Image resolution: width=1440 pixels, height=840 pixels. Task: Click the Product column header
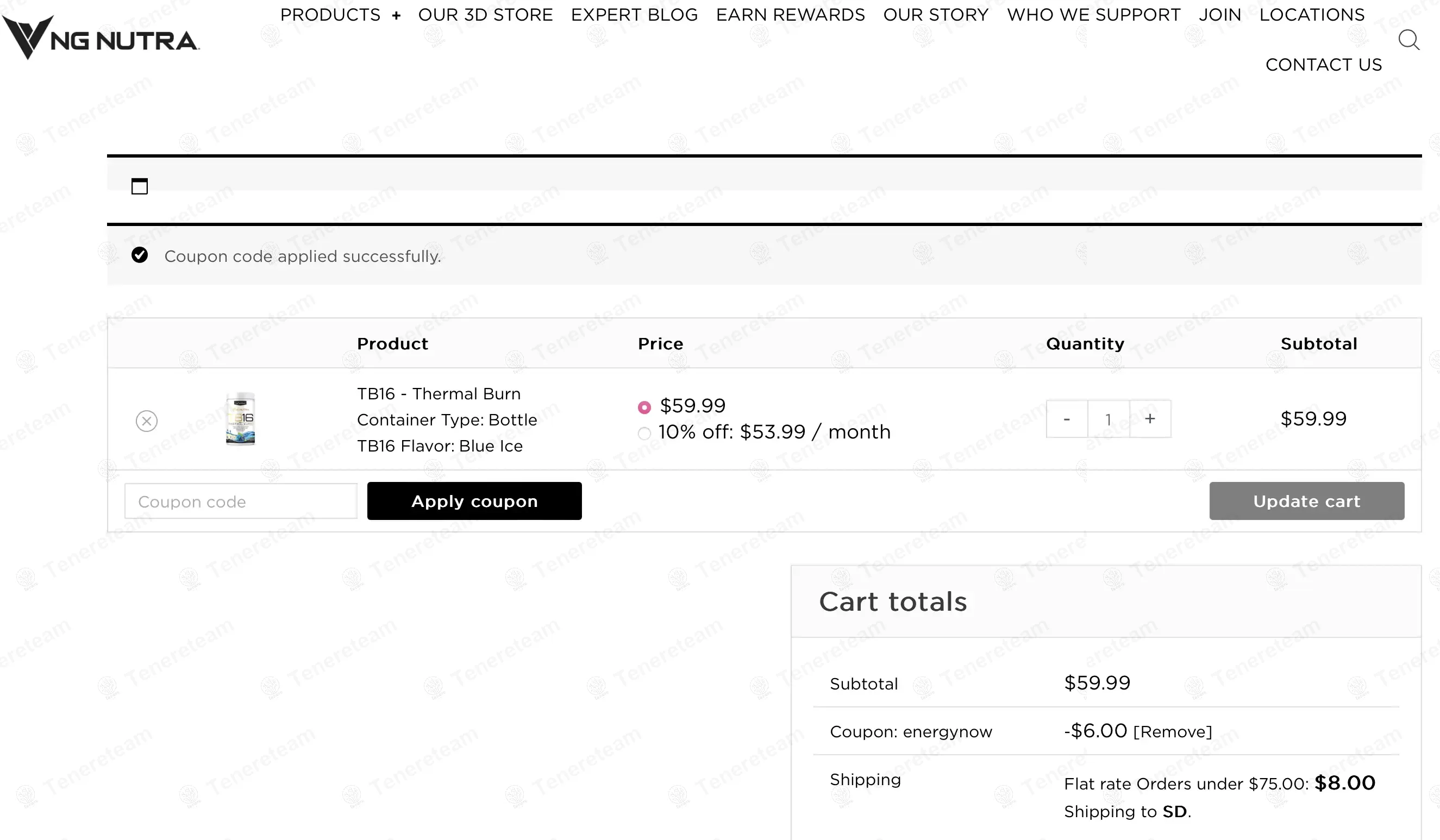point(392,344)
